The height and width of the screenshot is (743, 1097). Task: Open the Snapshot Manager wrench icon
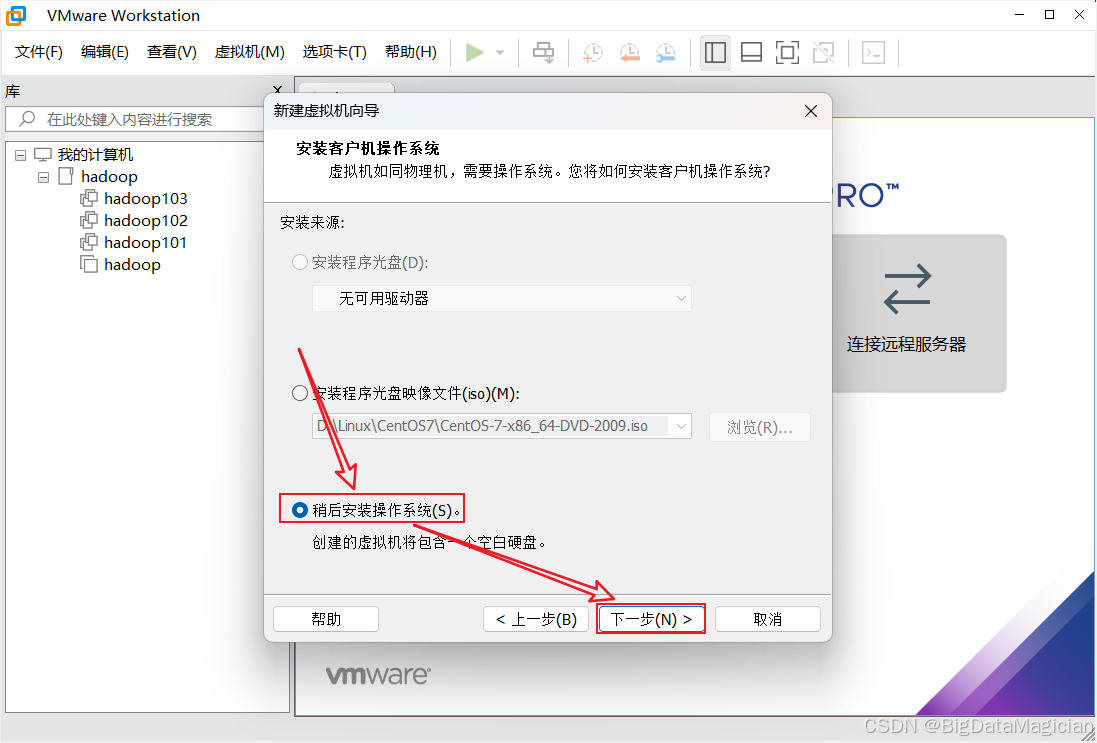(x=666, y=52)
